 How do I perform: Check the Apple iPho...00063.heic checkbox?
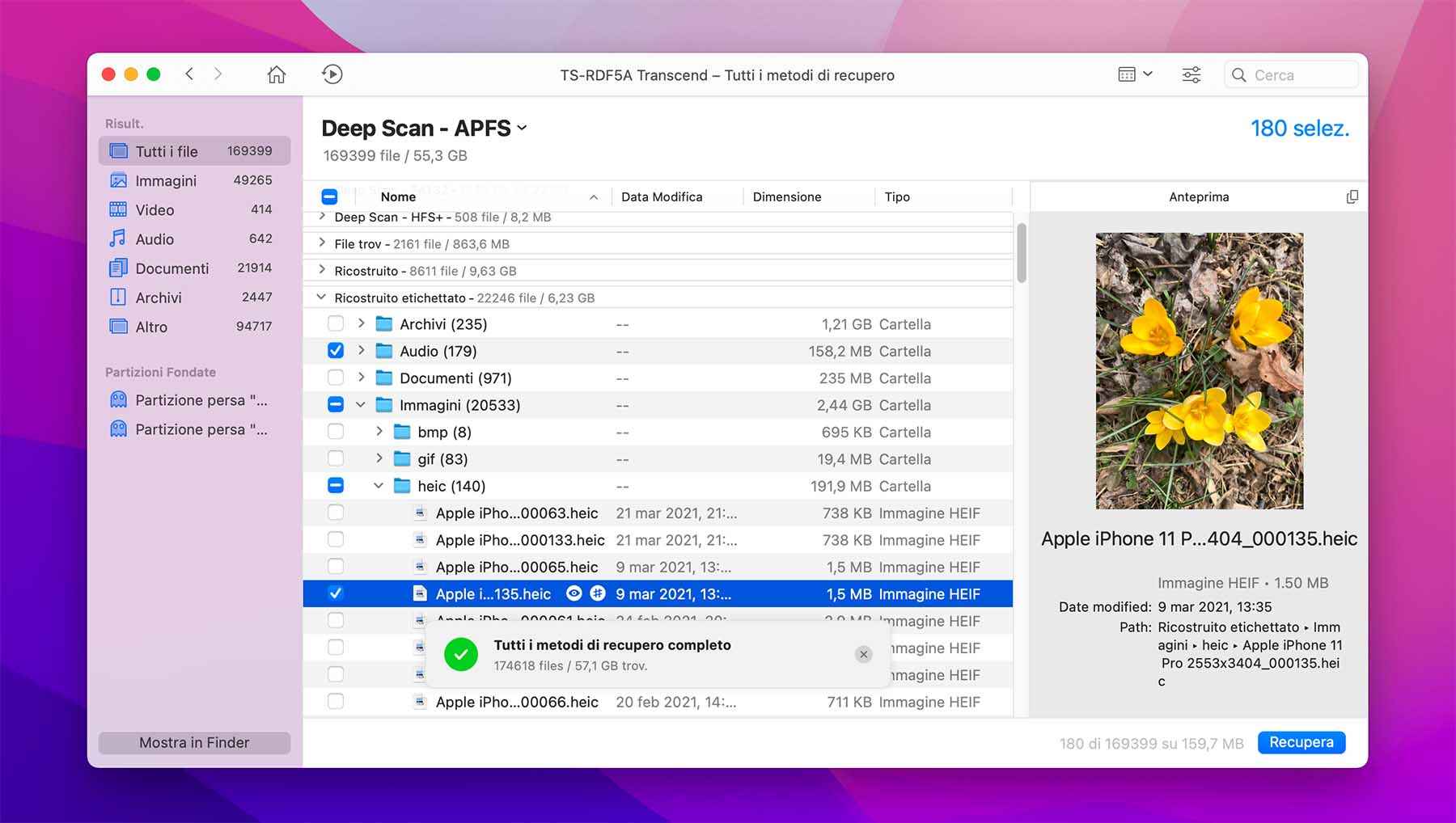(x=336, y=513)
